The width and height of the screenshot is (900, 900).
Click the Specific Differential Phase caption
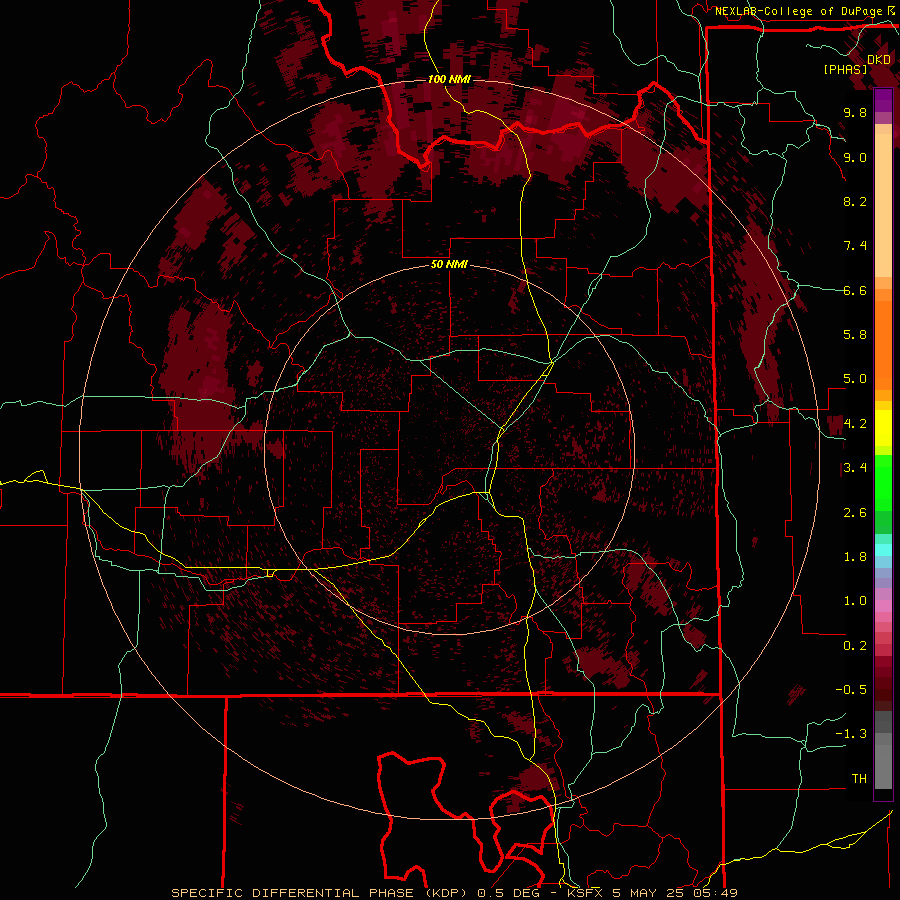454,893
